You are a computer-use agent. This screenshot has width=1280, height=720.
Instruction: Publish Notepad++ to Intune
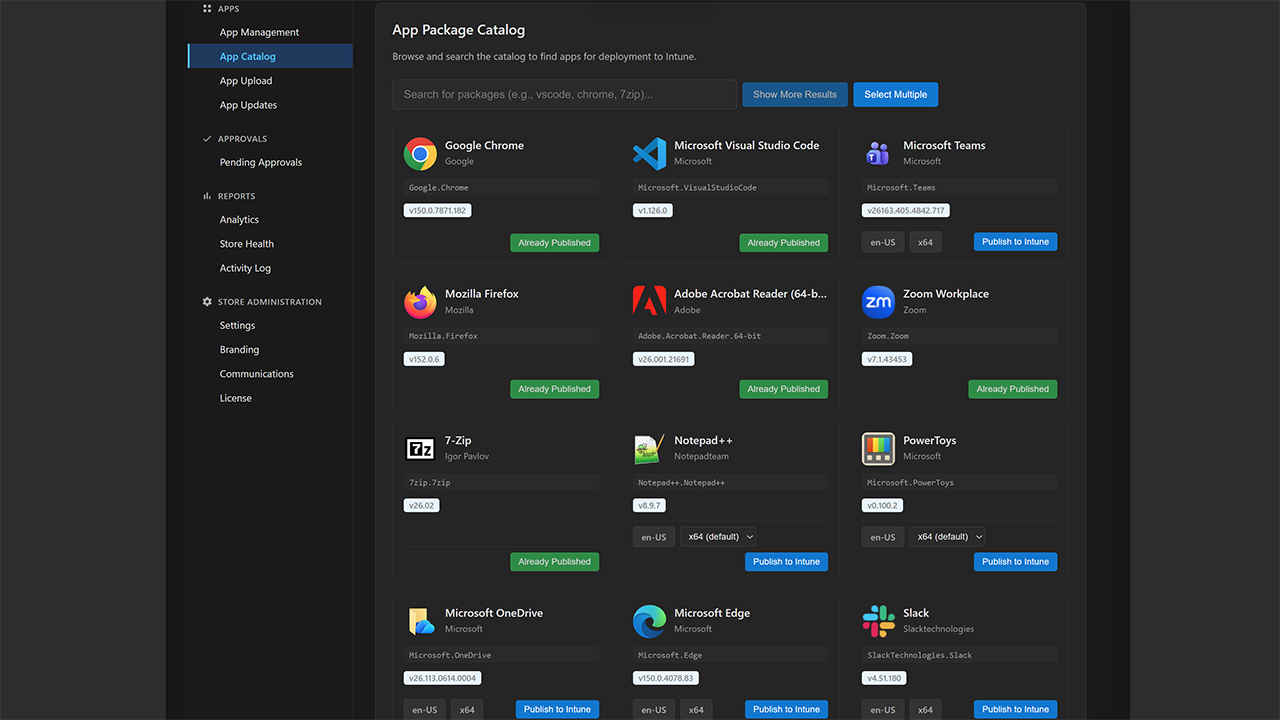[x=786, y=562]
